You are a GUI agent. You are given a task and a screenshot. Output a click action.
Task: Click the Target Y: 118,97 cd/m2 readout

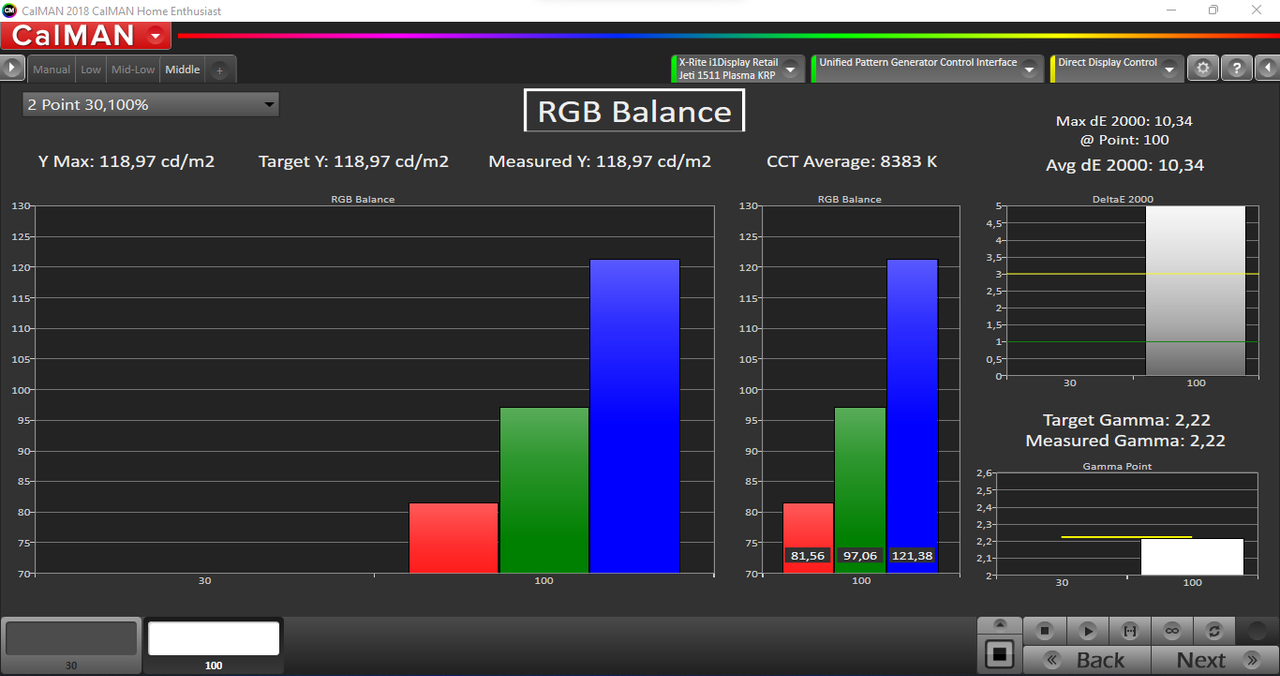coord(353,161)
